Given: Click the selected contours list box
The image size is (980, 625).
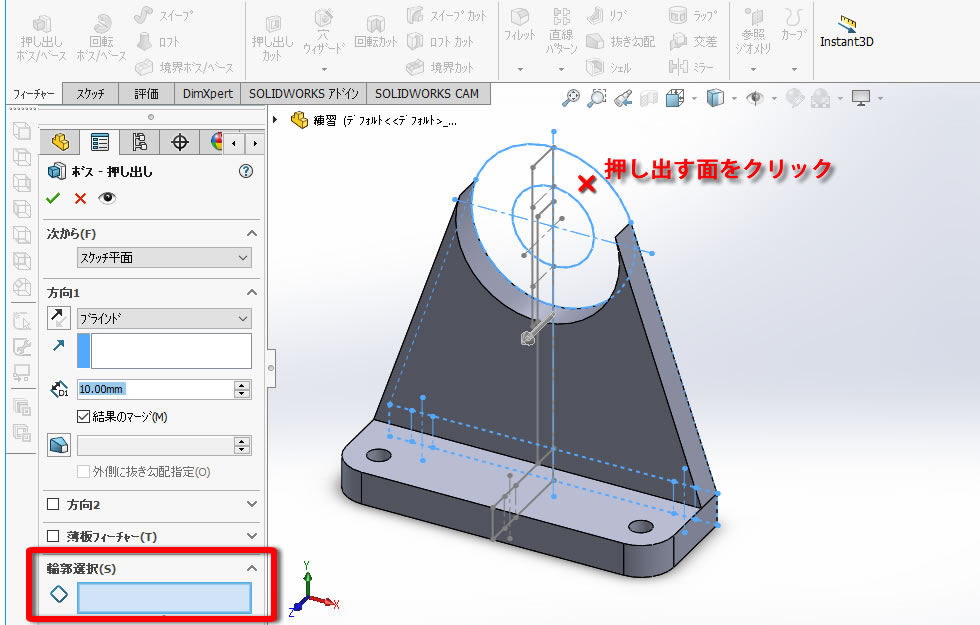Looking at the screenshot, I should pyautogui.click(x=164, y=598).
